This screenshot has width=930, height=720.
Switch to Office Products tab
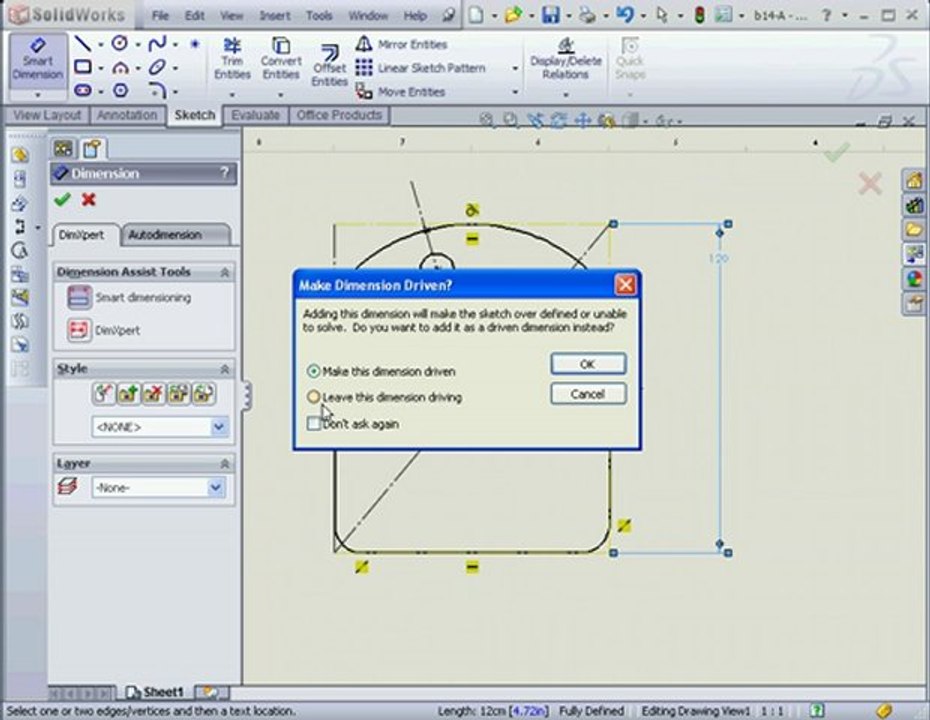coord(339,115)
